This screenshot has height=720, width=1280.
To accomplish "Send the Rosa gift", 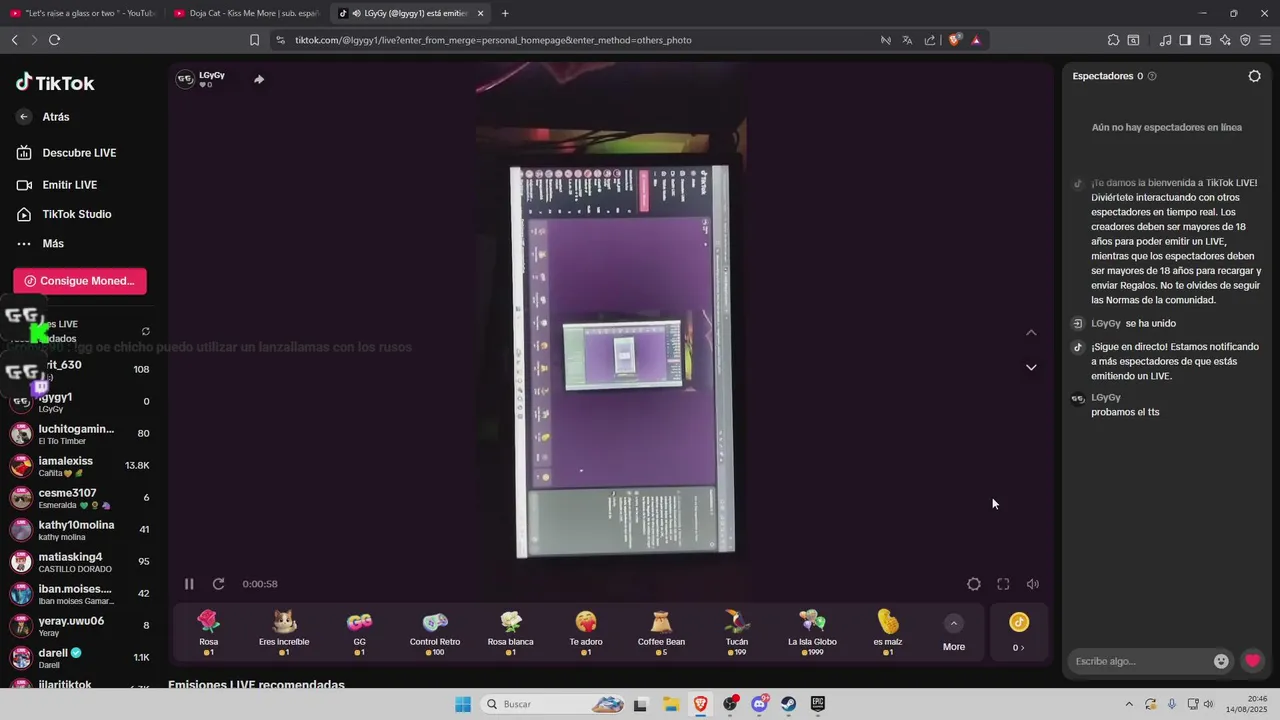I will coord(208,632).
